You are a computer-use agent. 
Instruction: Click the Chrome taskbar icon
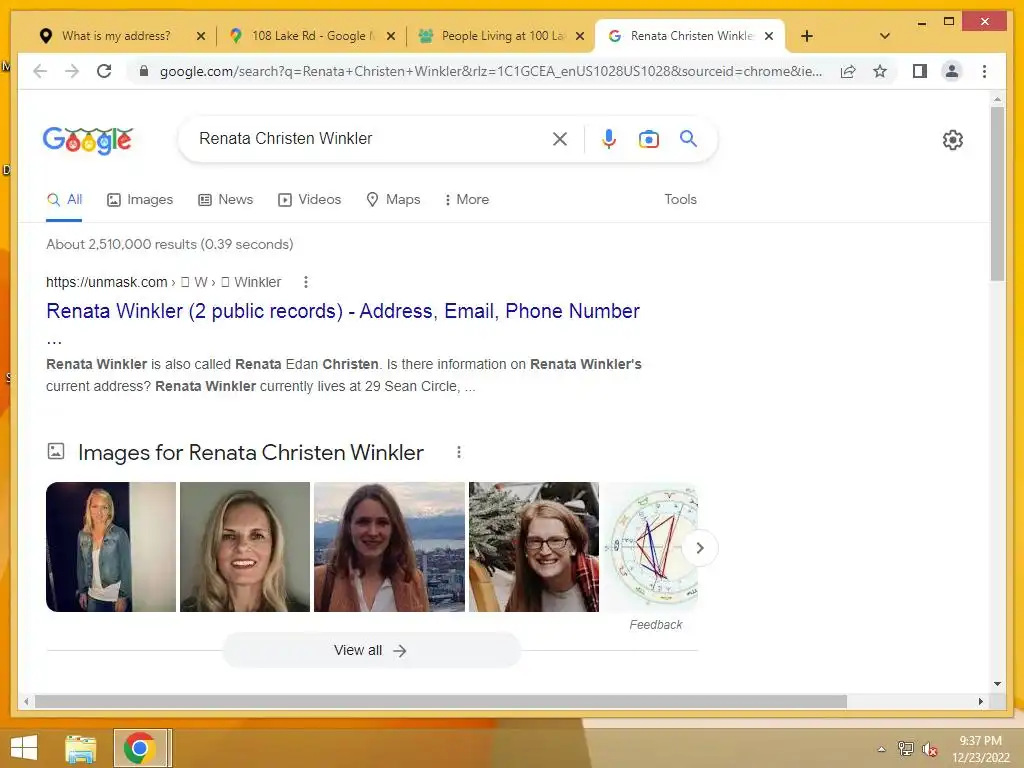point(139,748)
